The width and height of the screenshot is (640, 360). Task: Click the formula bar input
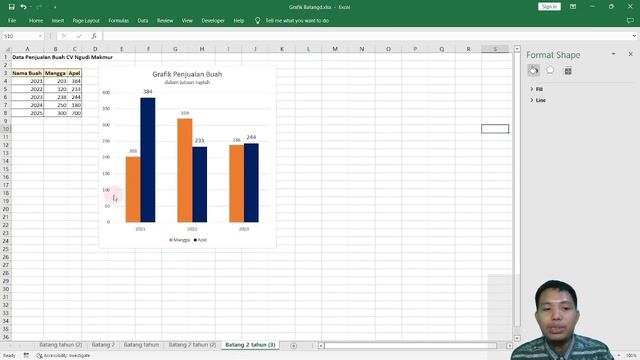pos(366,36)
